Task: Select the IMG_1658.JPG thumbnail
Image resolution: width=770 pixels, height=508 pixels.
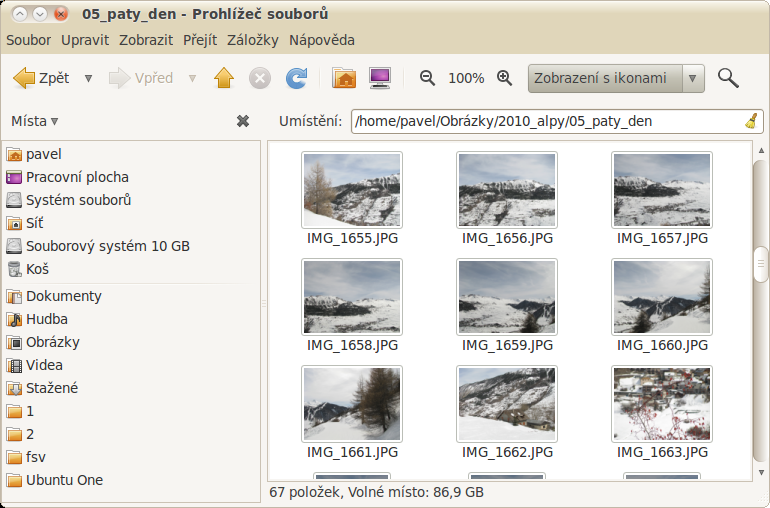Action: pos(352,297)
